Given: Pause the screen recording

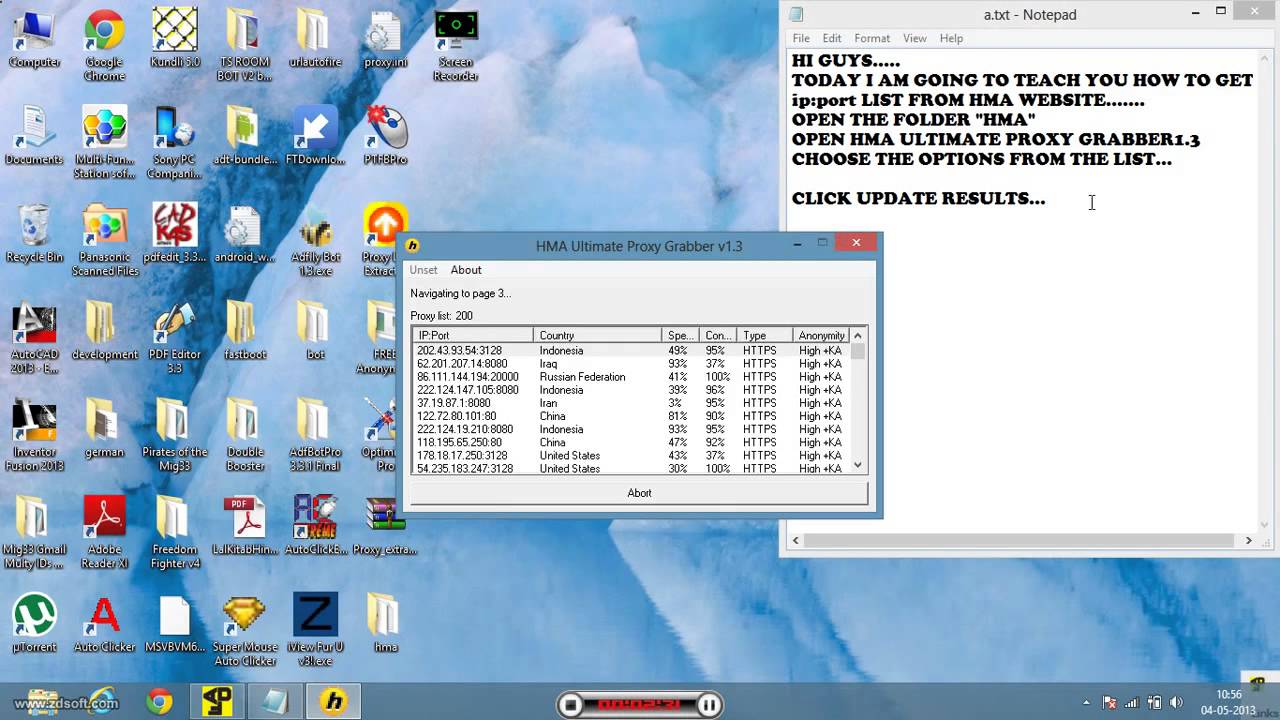Looking at the screenshot, I should (x=709, y=705).
